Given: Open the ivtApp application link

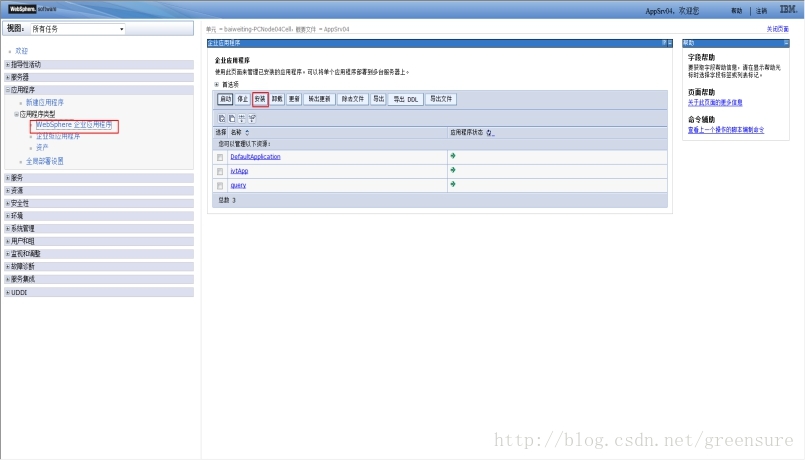Looking at the screenshot, I should 239,171.
